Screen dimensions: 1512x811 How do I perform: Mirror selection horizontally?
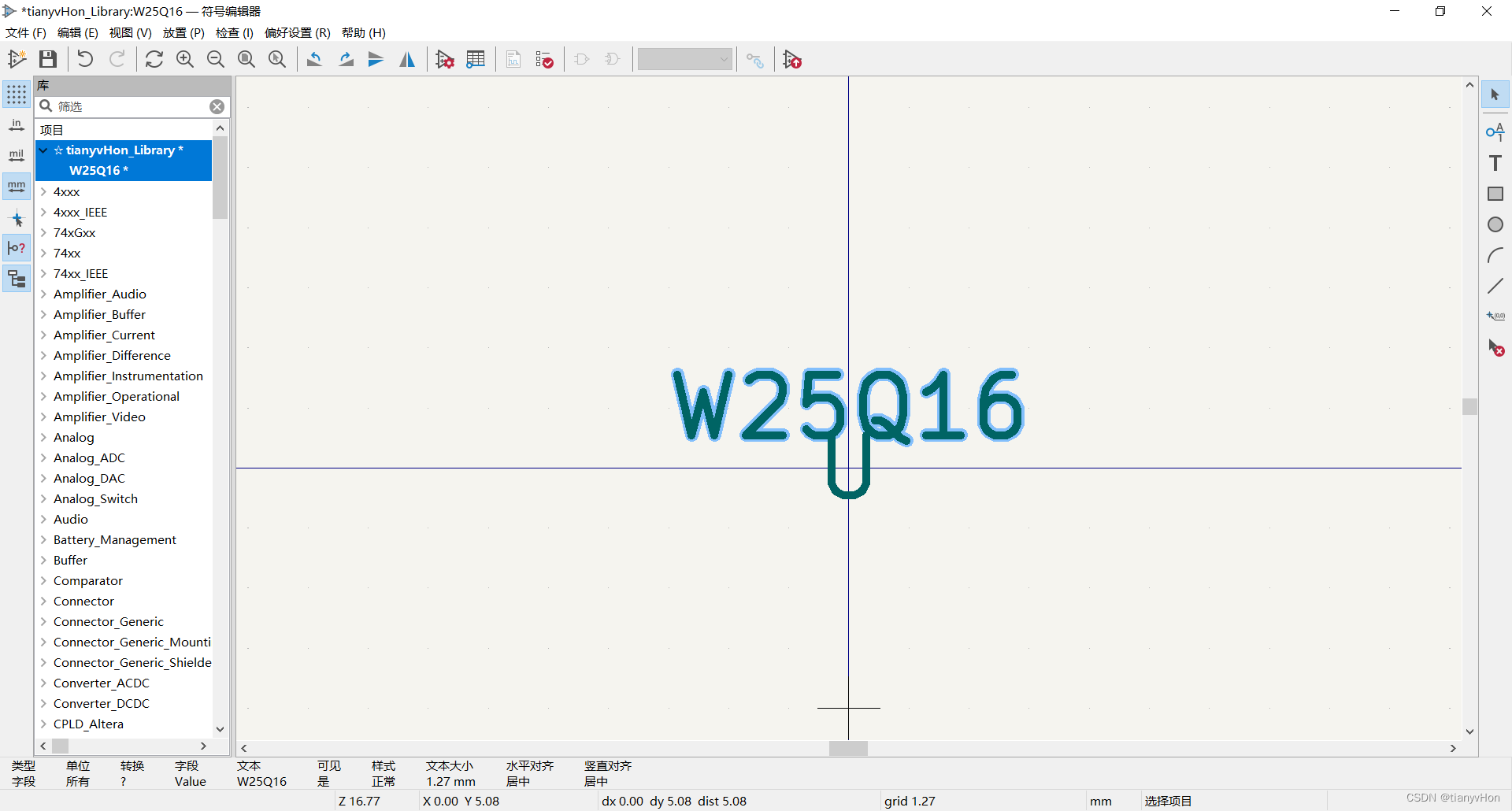click(407, 59)
